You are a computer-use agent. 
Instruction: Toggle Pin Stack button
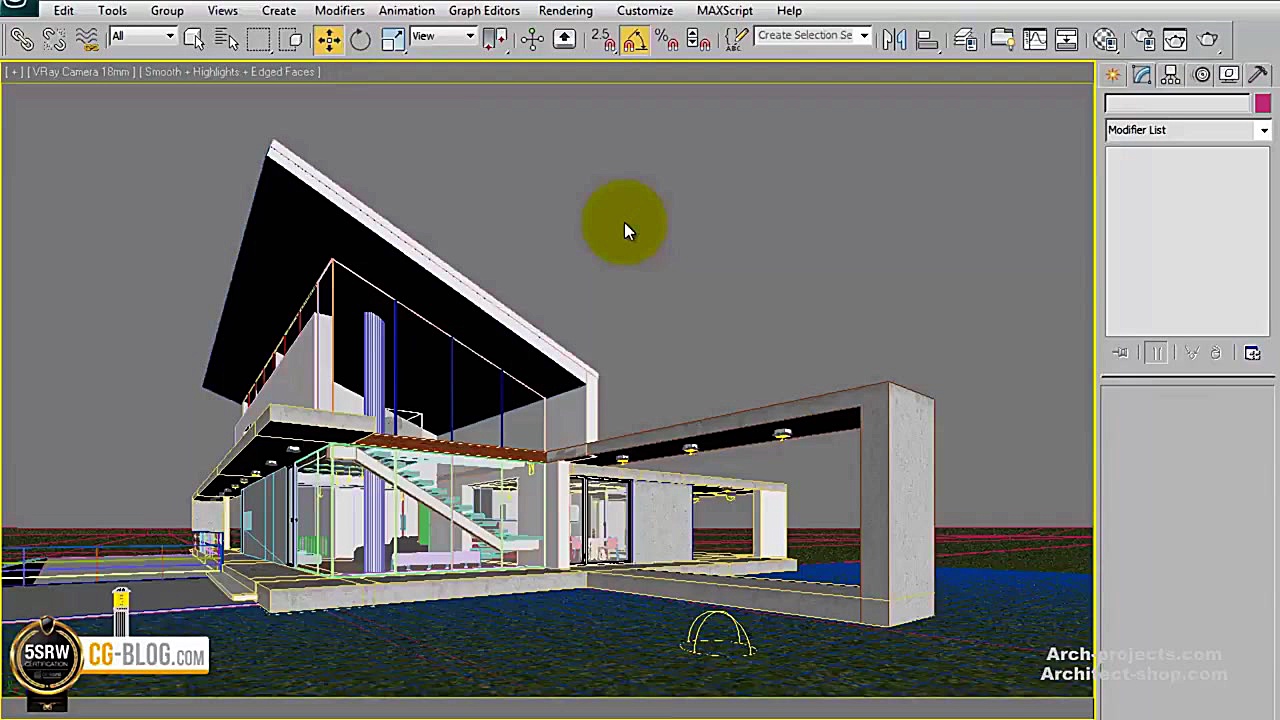pos(1120,353)
